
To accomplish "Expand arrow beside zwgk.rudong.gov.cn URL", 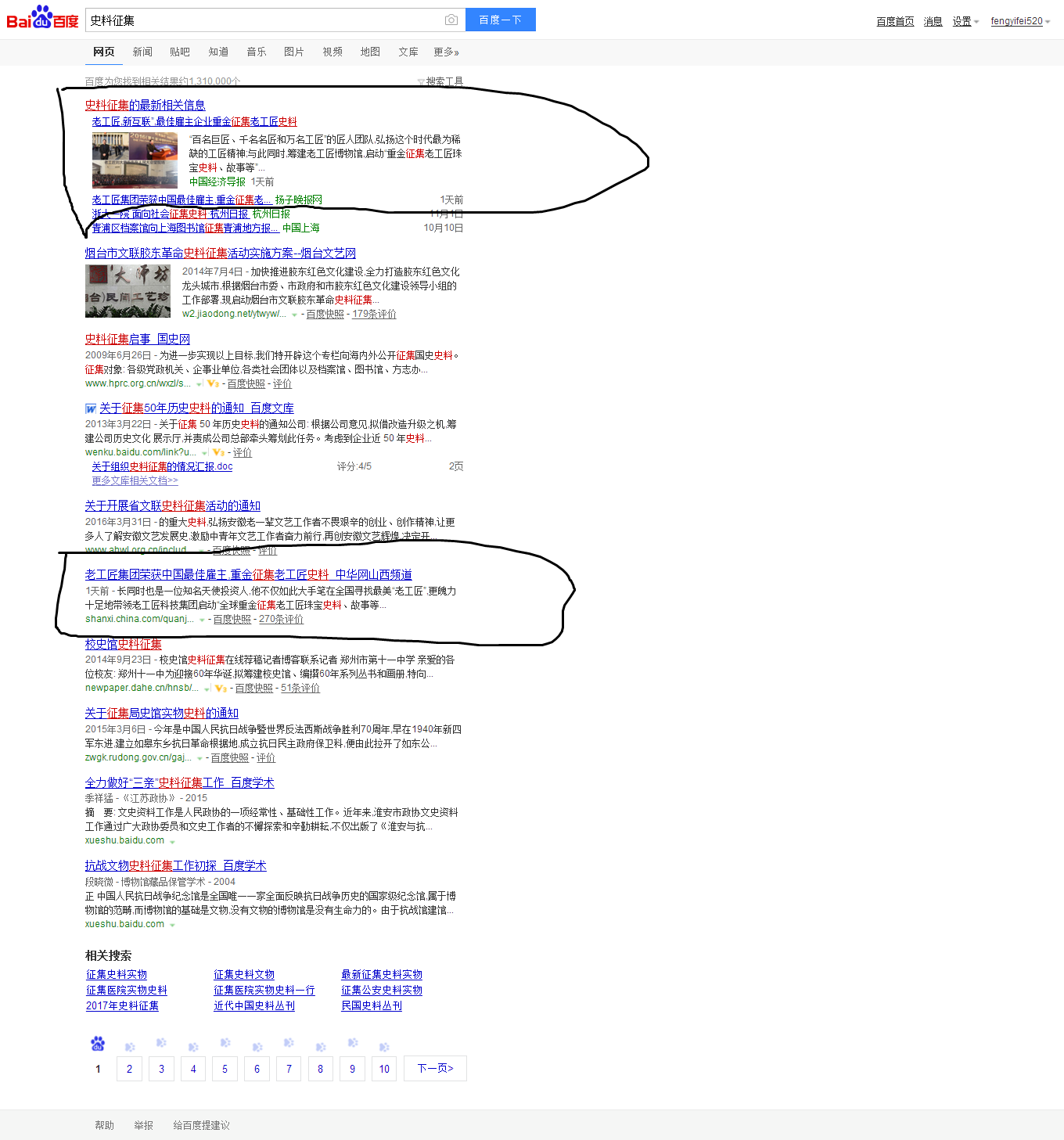I will coord(199,758).
